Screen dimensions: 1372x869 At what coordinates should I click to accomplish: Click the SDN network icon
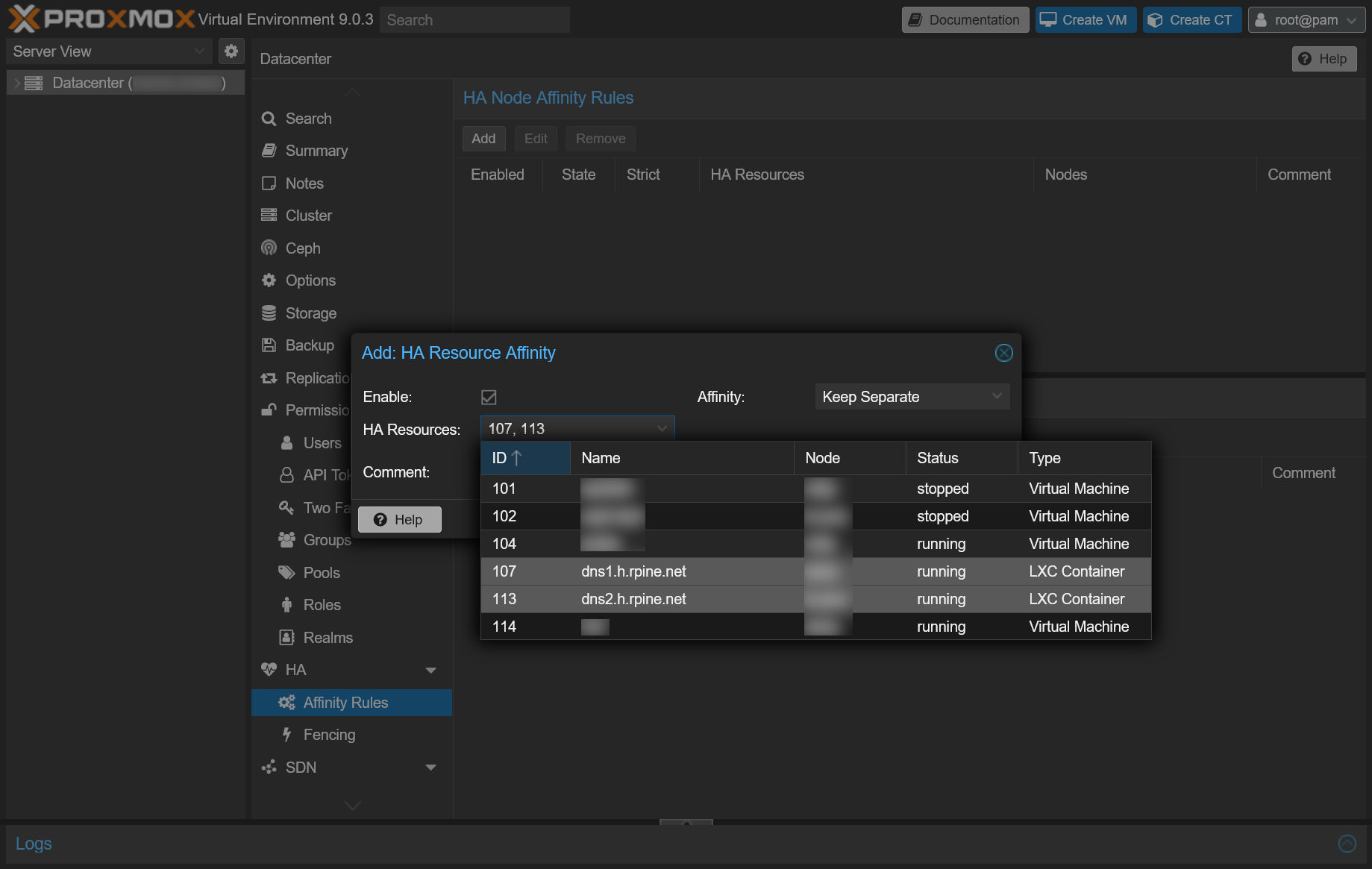[x=269, y=768]
